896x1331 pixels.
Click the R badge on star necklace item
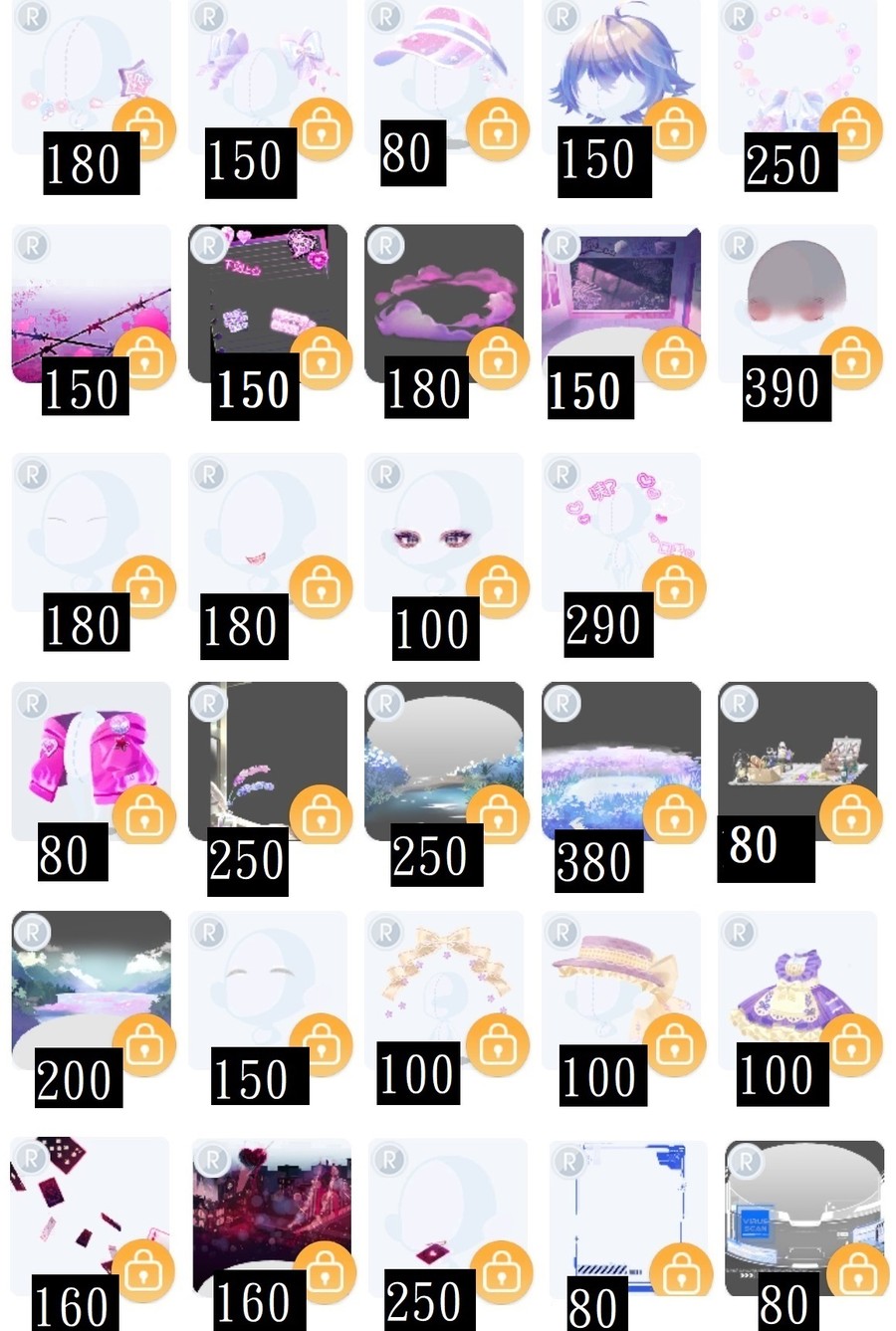pyautogui.click(x=33, y=17)
